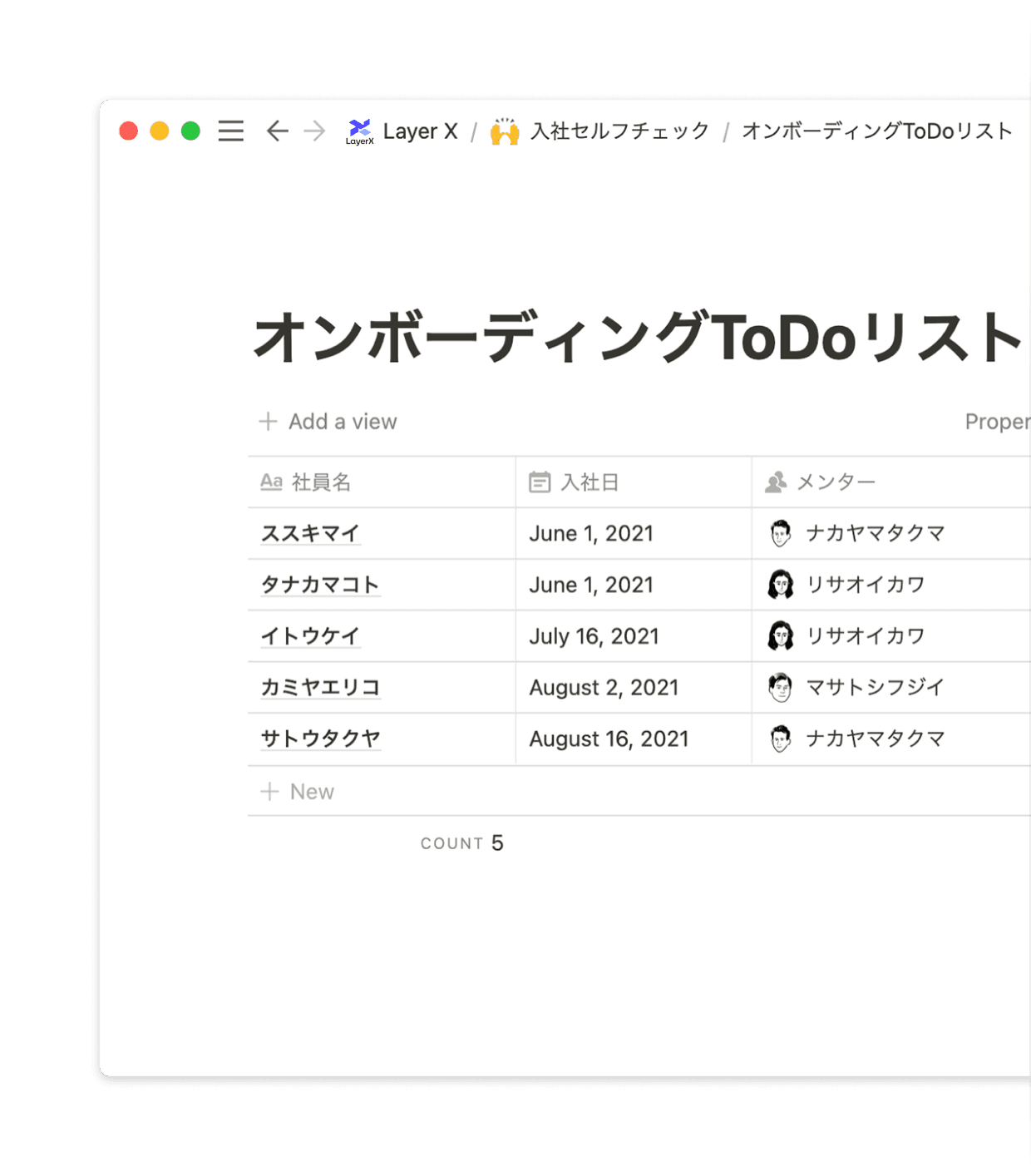Open the ススキマイ employee page
Viewport: 1031px width, 1176px height.
tap(310, 534)
